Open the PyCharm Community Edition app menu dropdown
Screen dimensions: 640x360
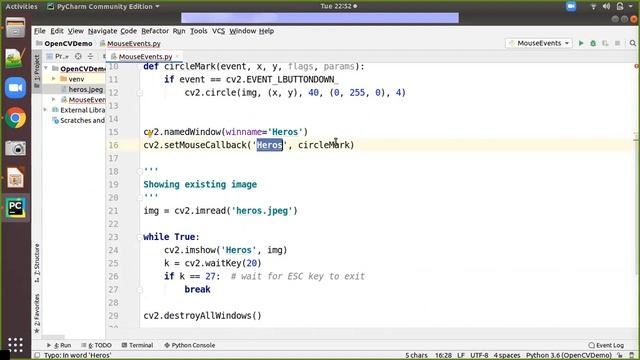tap(104, 7)
